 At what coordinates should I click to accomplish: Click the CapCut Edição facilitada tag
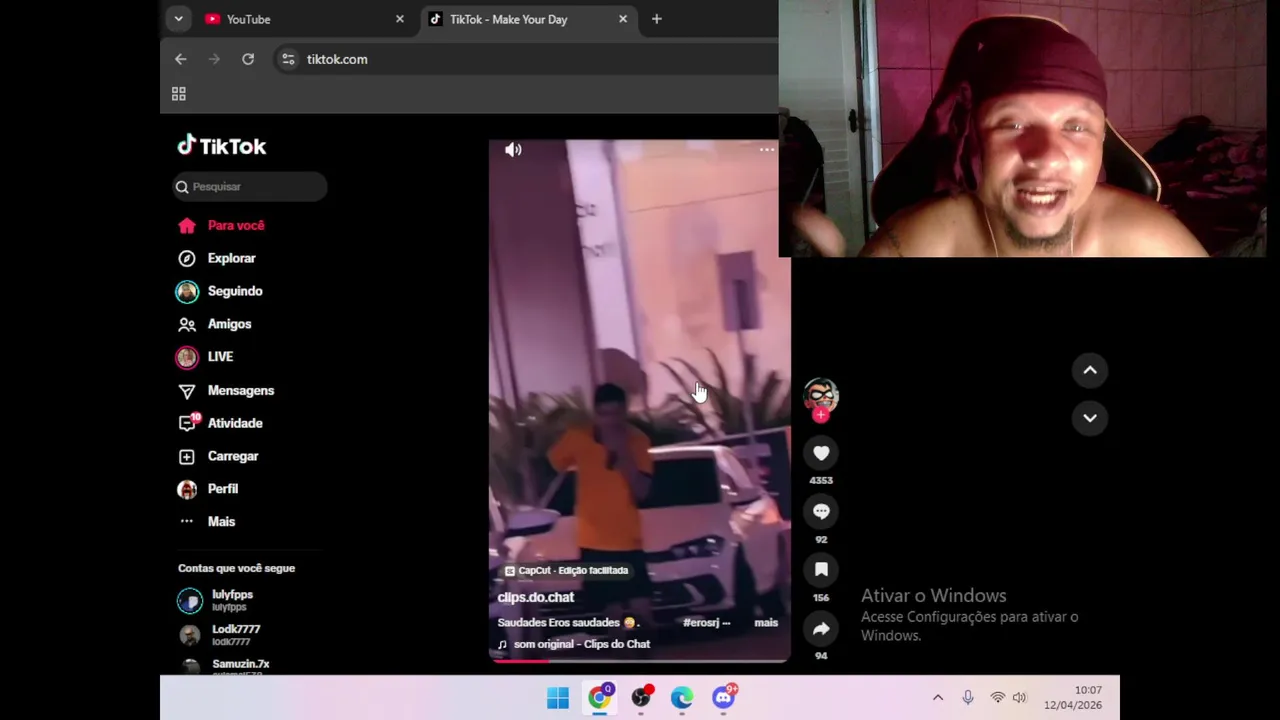click(566, 570)
